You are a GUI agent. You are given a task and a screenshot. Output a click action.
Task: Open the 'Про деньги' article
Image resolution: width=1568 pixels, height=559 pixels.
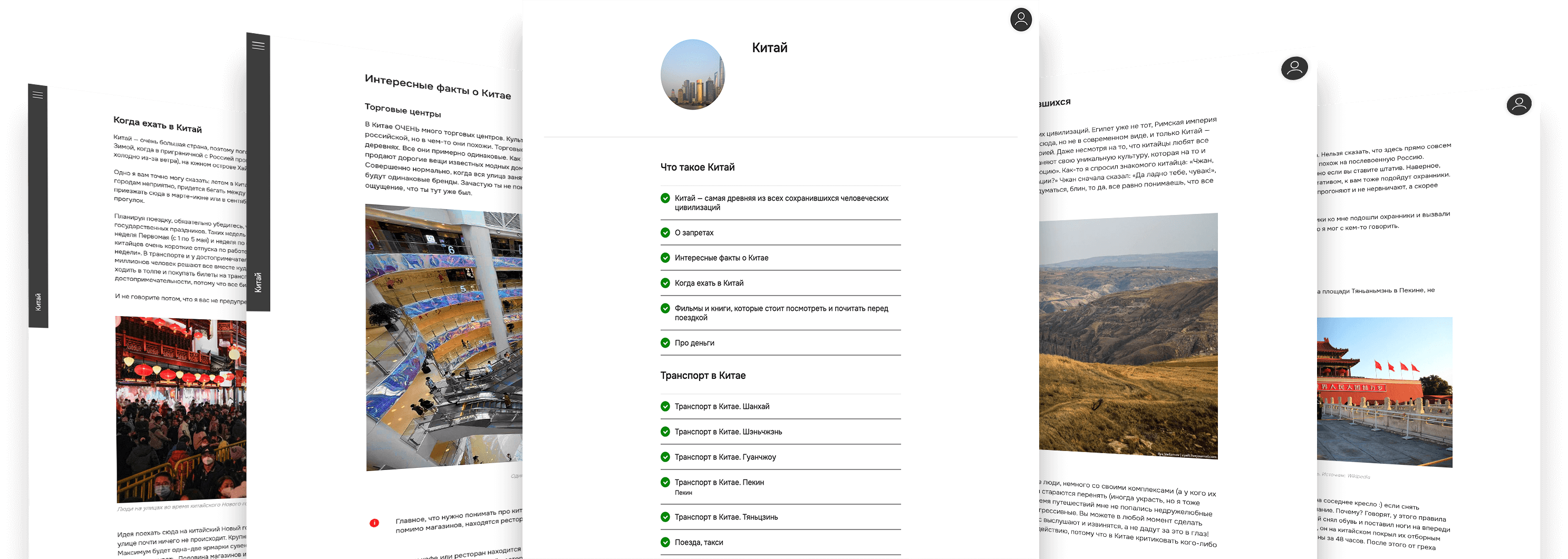click(694, 343)
